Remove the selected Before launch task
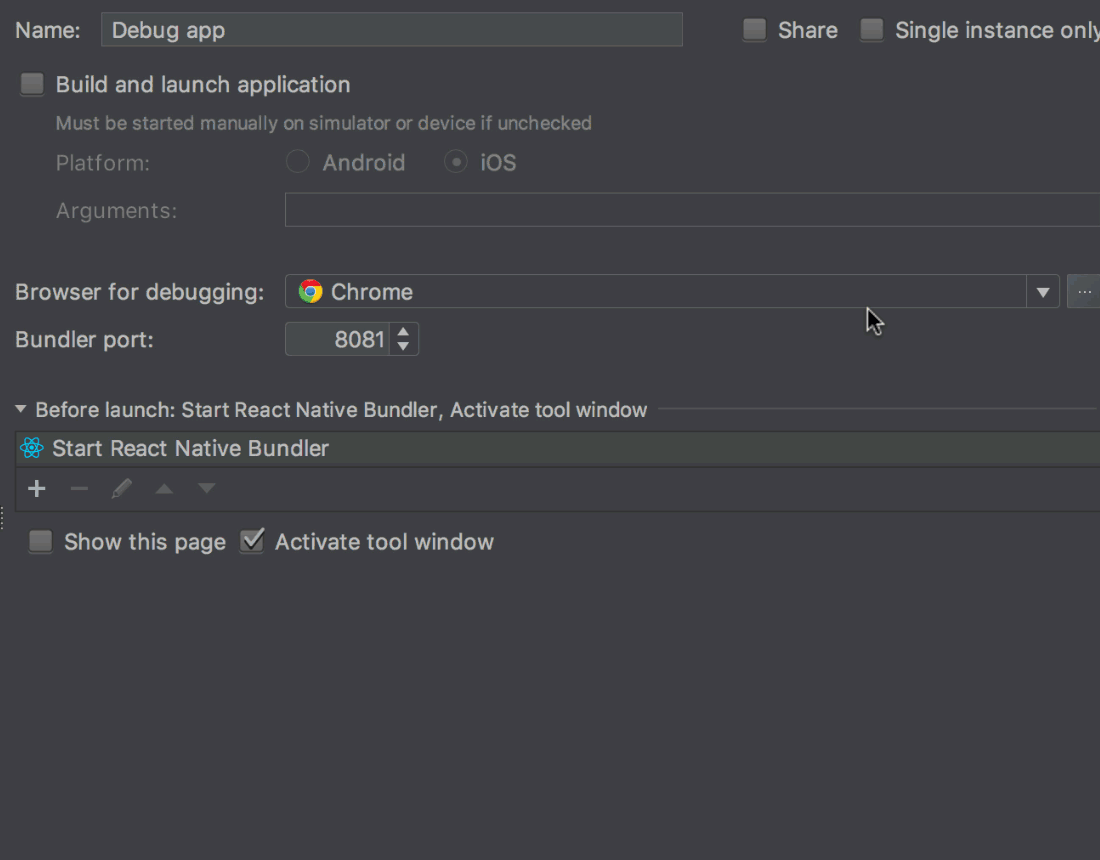 click(x=79, y=488)
